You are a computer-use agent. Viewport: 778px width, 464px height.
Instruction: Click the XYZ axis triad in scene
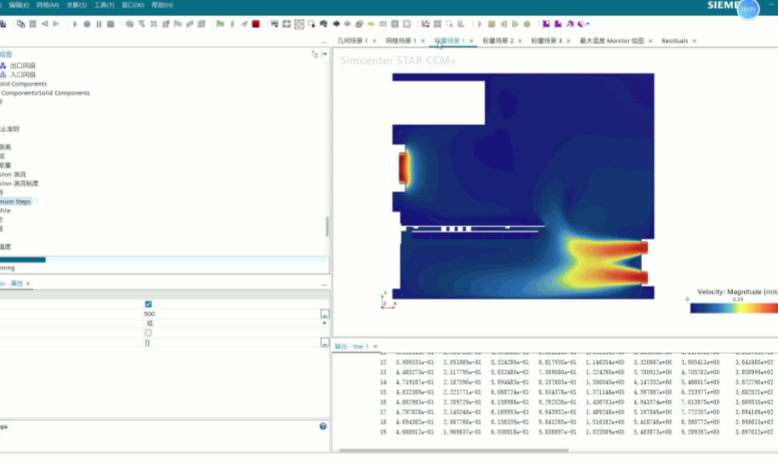pos(388,301)
